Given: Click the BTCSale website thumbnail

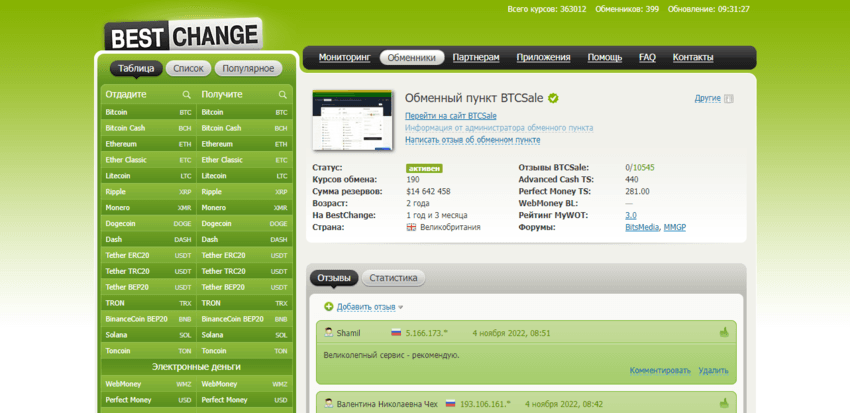Looking at the screenshot, I should [x=351, y=119].
